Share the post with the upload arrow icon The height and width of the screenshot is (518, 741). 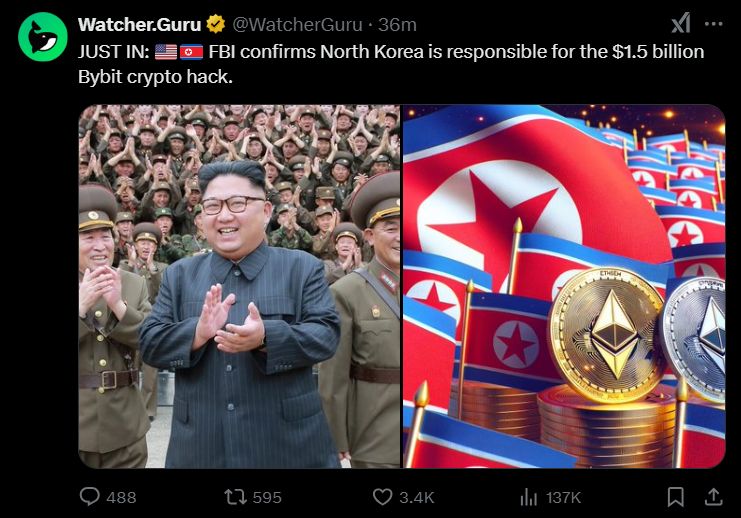tap(714, 497)
